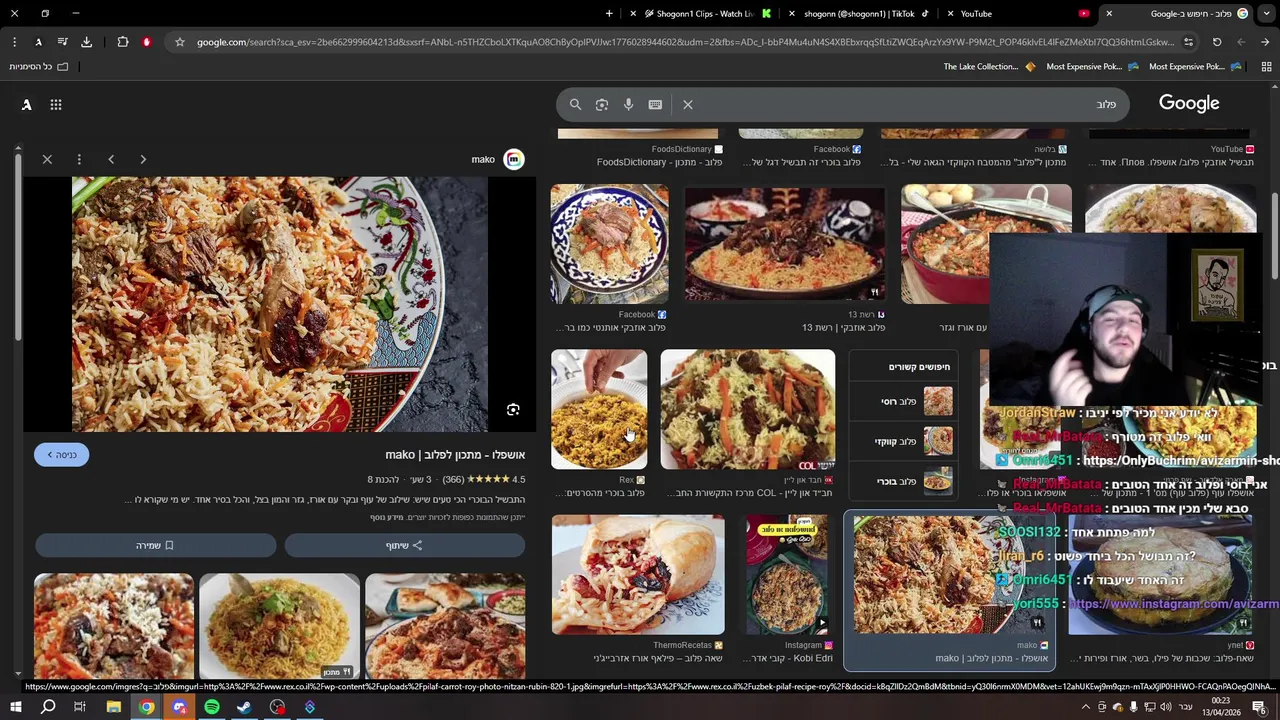
Task: Open Spotify from the taskbar
Action: [212, 707]
